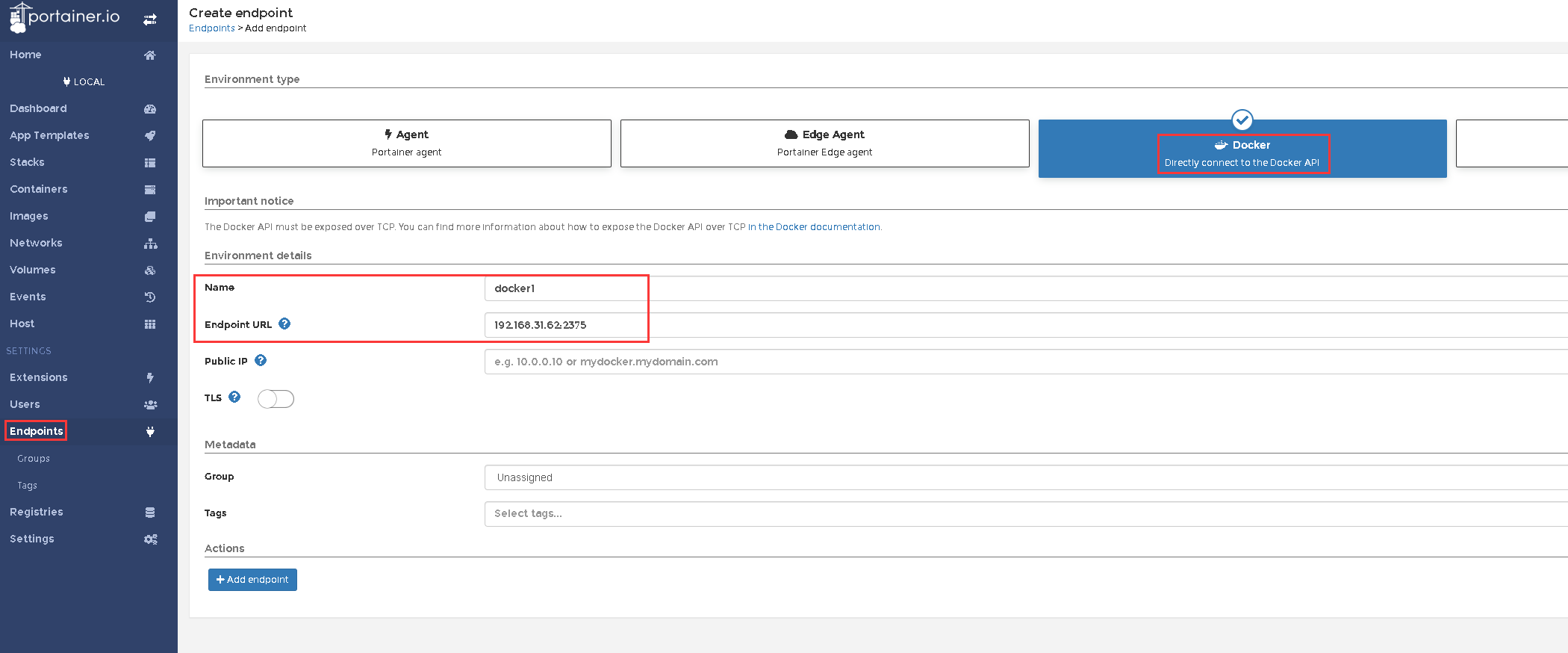Click the Edge Agent cloud icon
The height and width of the screenshot is (653, 1568).
coord(791,134)
